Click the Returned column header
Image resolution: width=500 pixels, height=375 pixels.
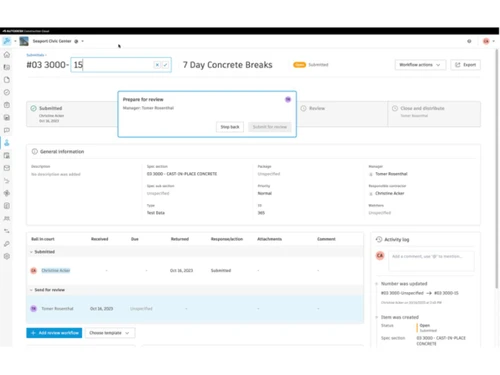tap(180, 239)
